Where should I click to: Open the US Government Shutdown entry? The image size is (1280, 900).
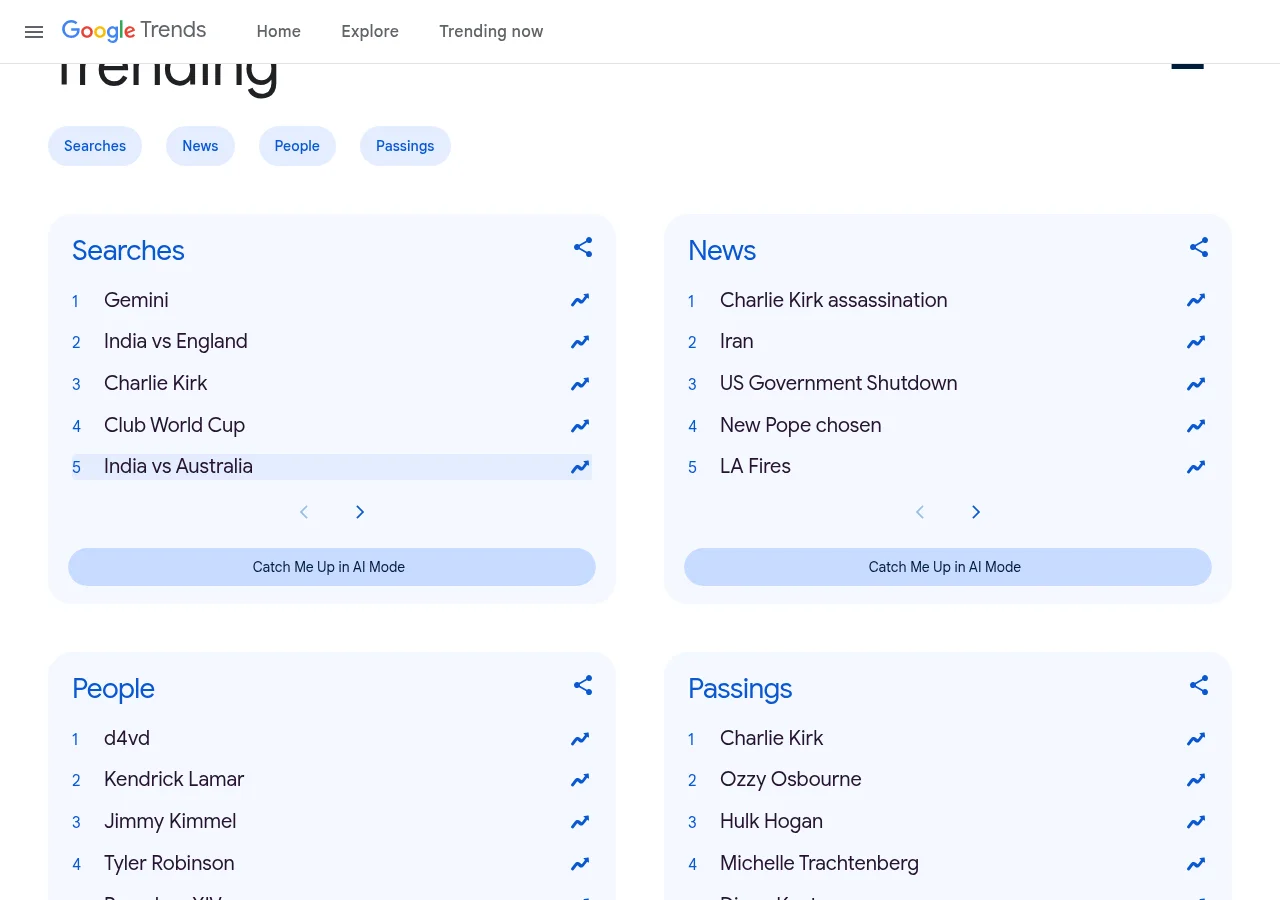(838, 383)
